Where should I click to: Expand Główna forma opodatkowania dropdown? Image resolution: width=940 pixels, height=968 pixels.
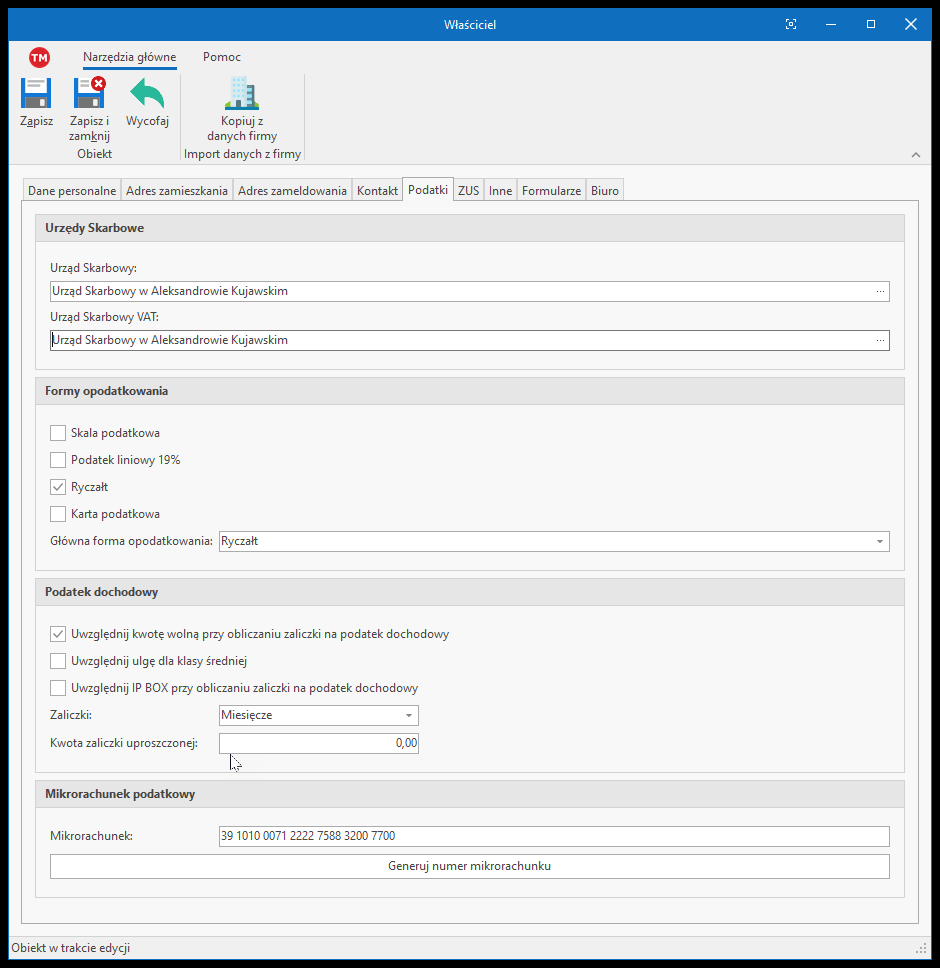(x=879, y=542)
